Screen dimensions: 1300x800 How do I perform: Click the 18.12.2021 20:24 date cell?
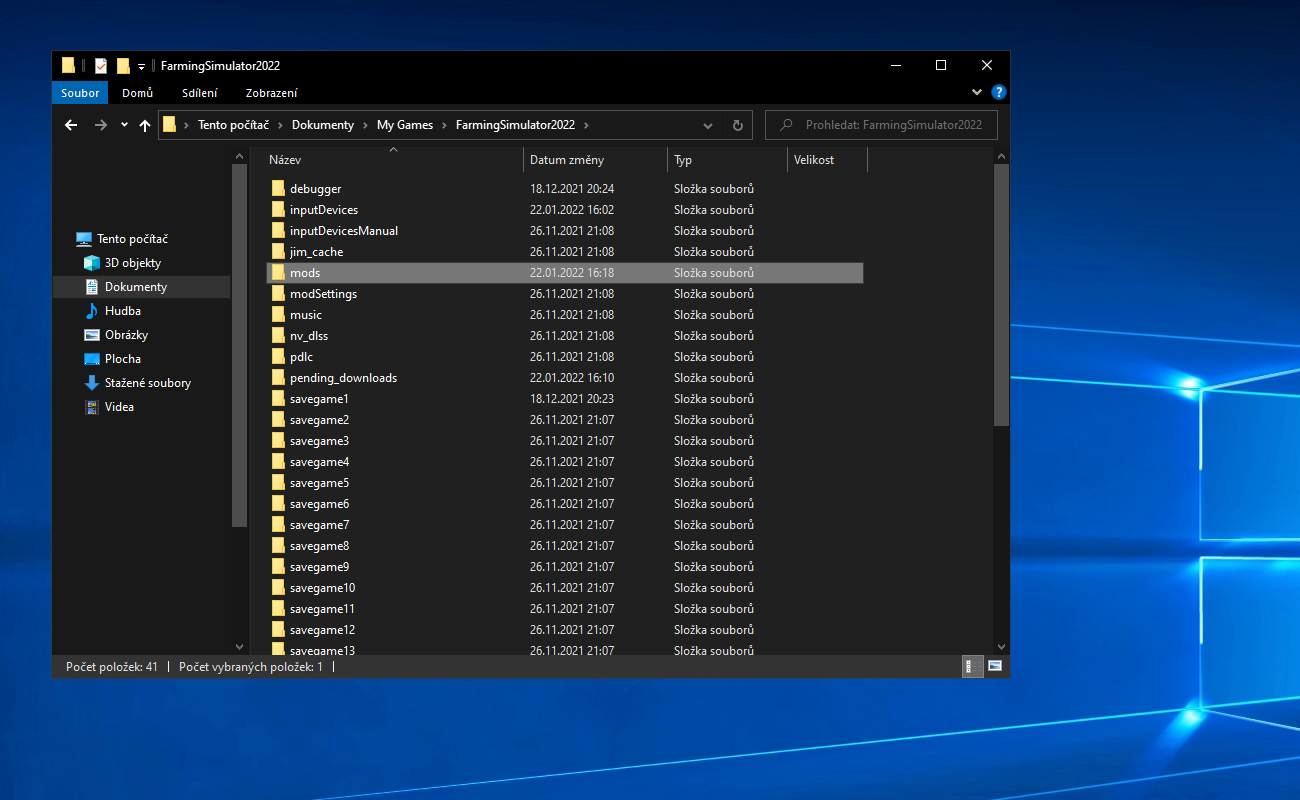point(572,189)
